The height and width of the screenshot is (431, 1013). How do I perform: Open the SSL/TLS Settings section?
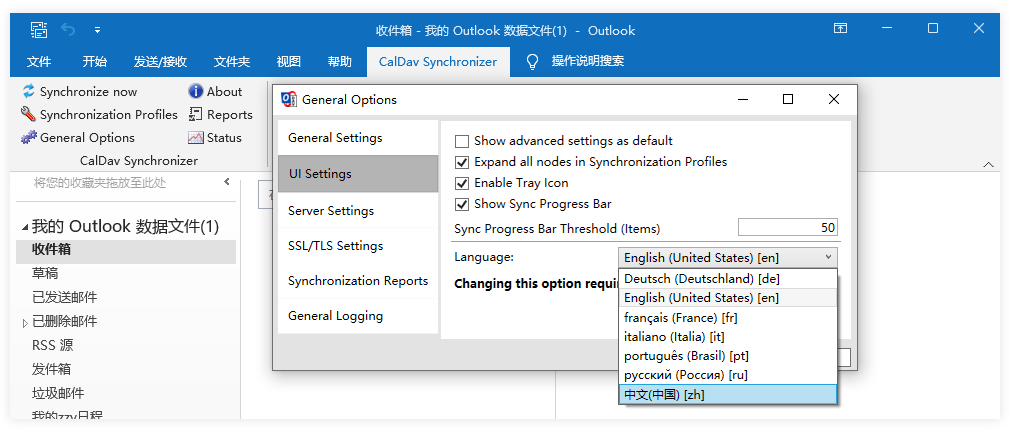(x=358, y=246)
